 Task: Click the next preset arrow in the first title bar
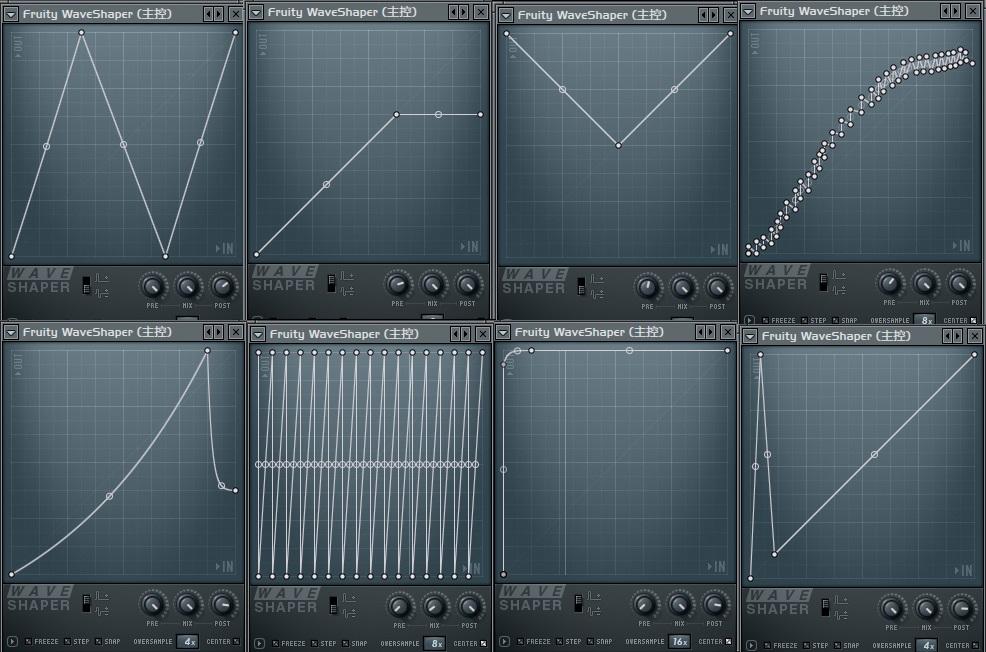click(218, 14)
